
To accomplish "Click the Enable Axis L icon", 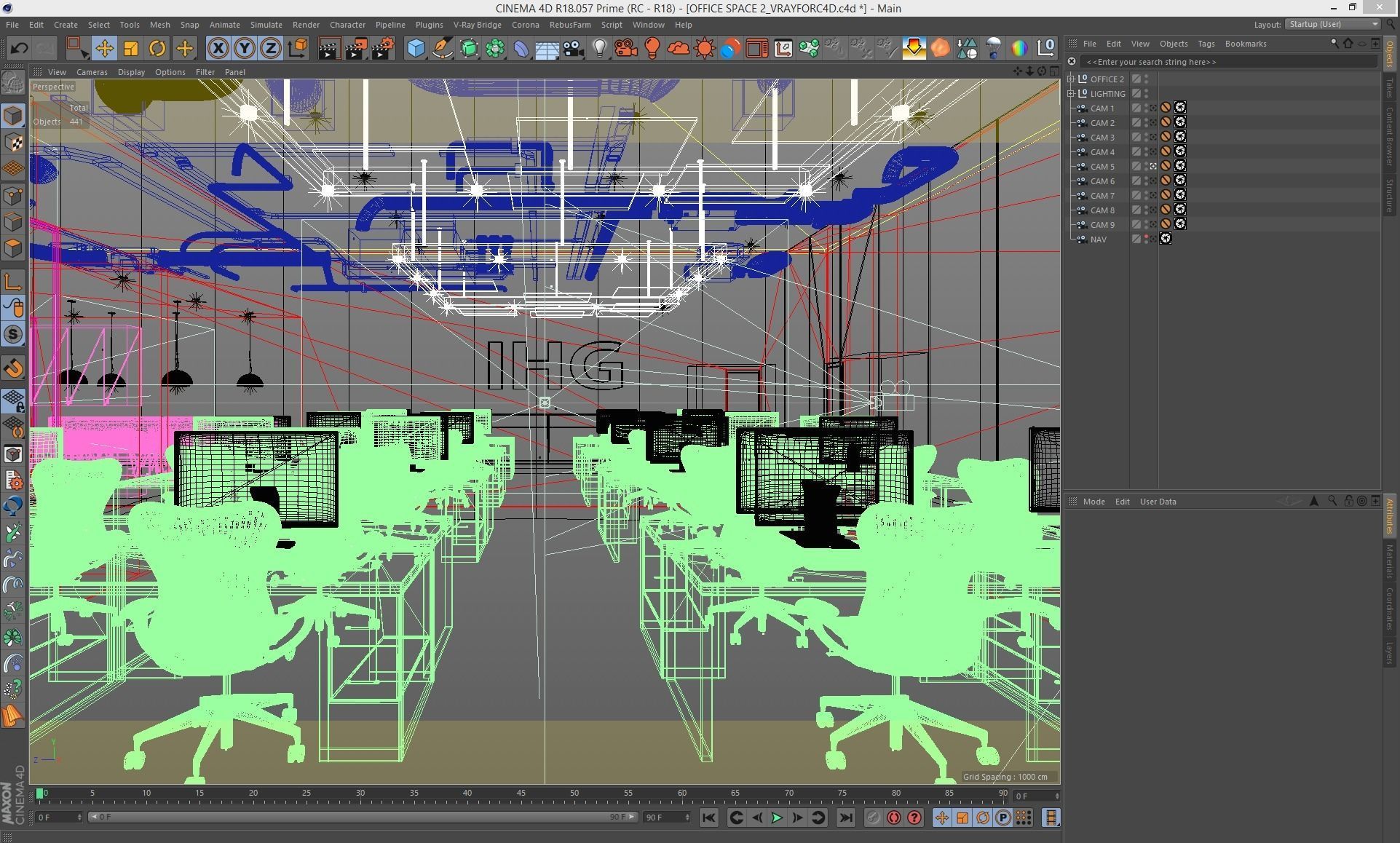I will pos(13,282).
